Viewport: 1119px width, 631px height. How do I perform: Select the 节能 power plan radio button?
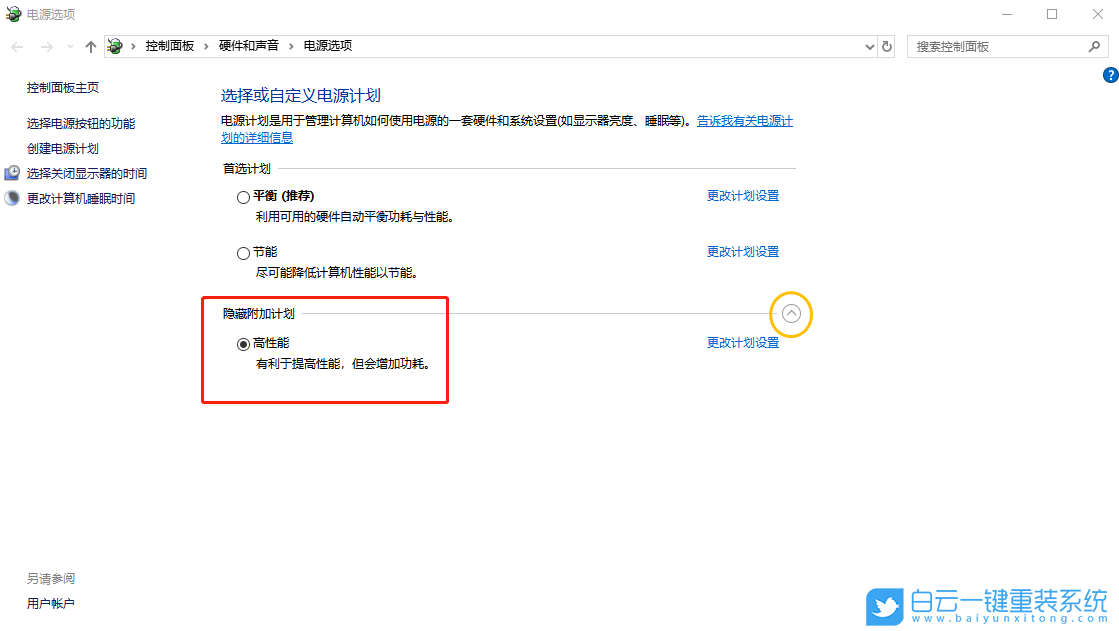tap(243, 252)
